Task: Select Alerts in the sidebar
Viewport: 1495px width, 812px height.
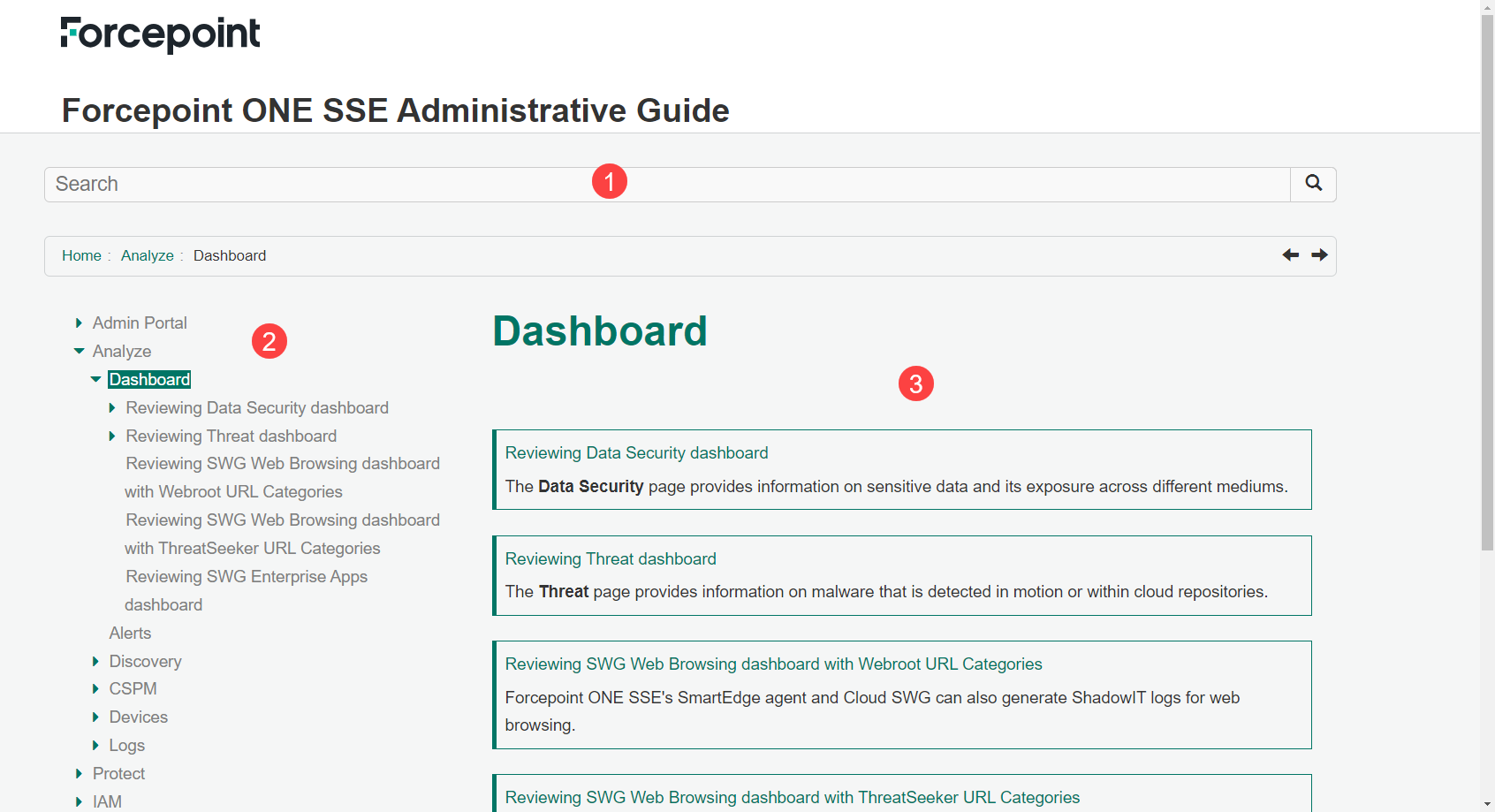Action: coord(130,633)
